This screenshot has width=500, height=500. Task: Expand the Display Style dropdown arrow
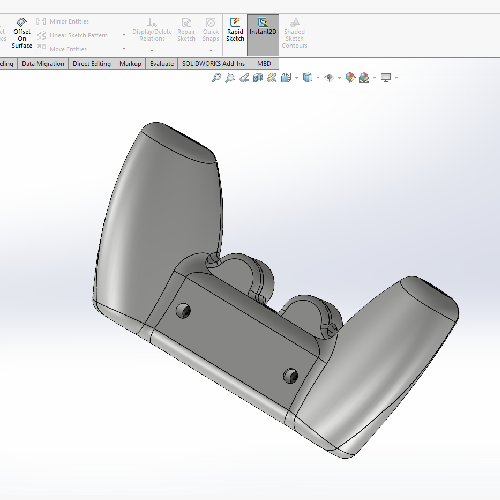tap(318, 78)
